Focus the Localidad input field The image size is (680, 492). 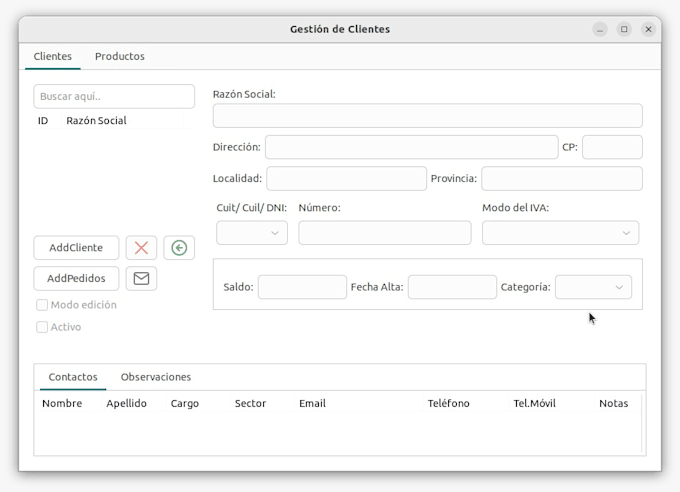[x=347, y=178]
